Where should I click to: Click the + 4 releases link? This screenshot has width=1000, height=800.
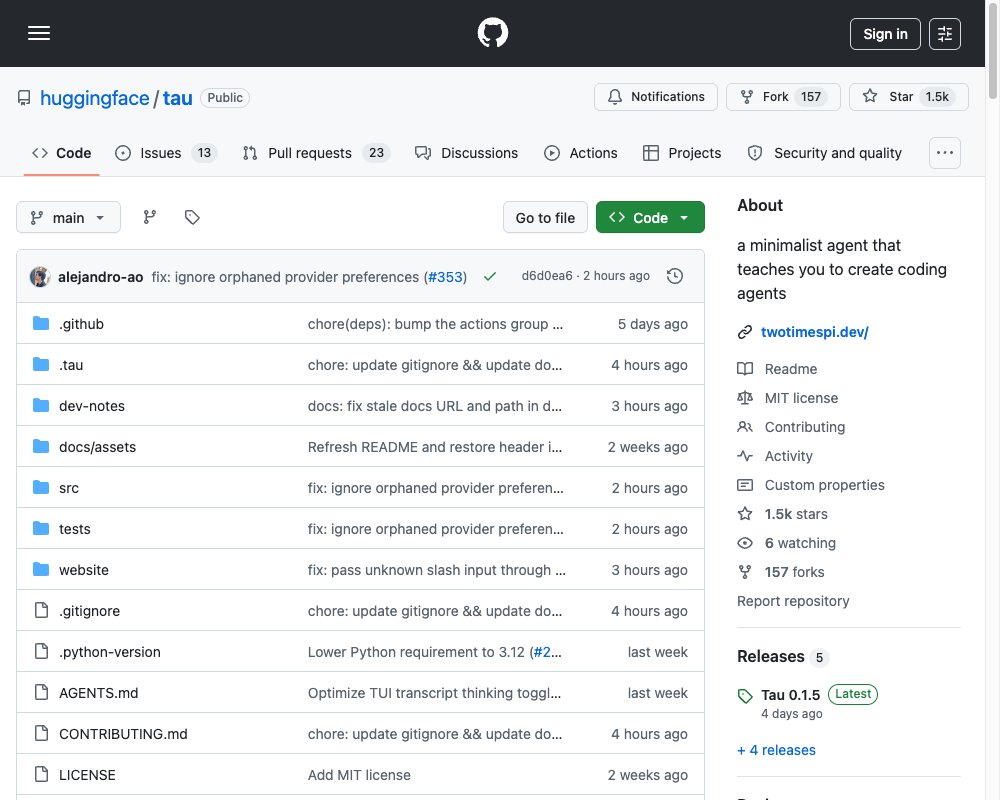(x=776, y=750)
